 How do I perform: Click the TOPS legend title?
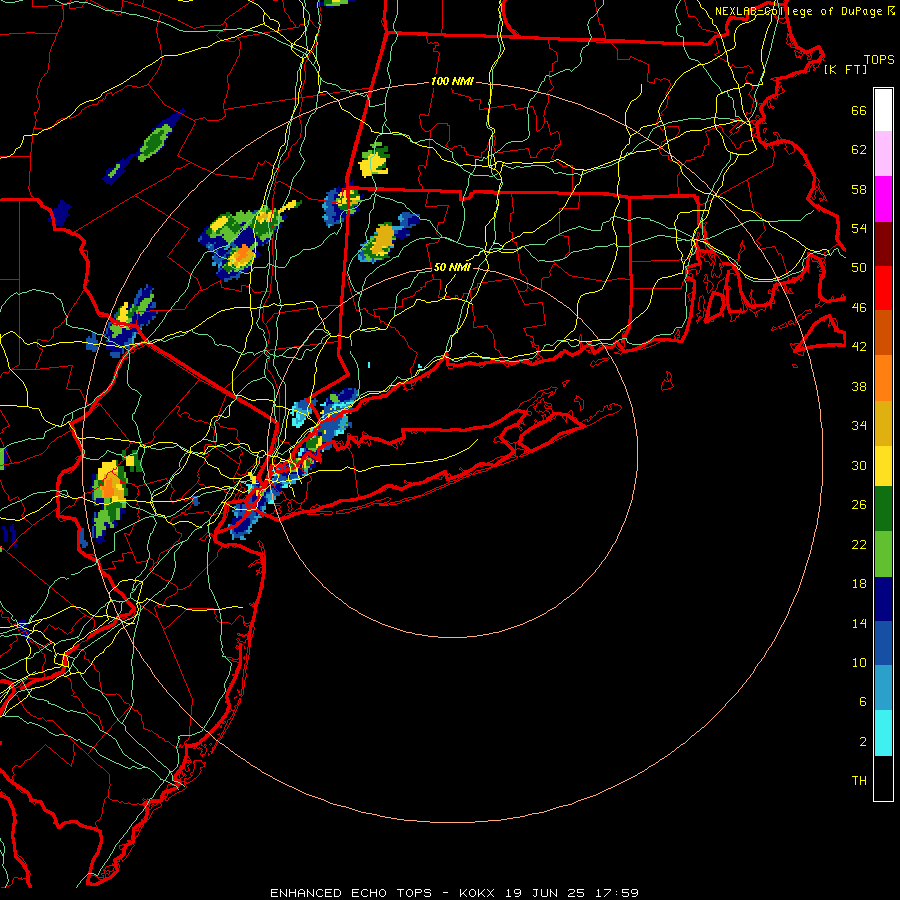[879, 59]
